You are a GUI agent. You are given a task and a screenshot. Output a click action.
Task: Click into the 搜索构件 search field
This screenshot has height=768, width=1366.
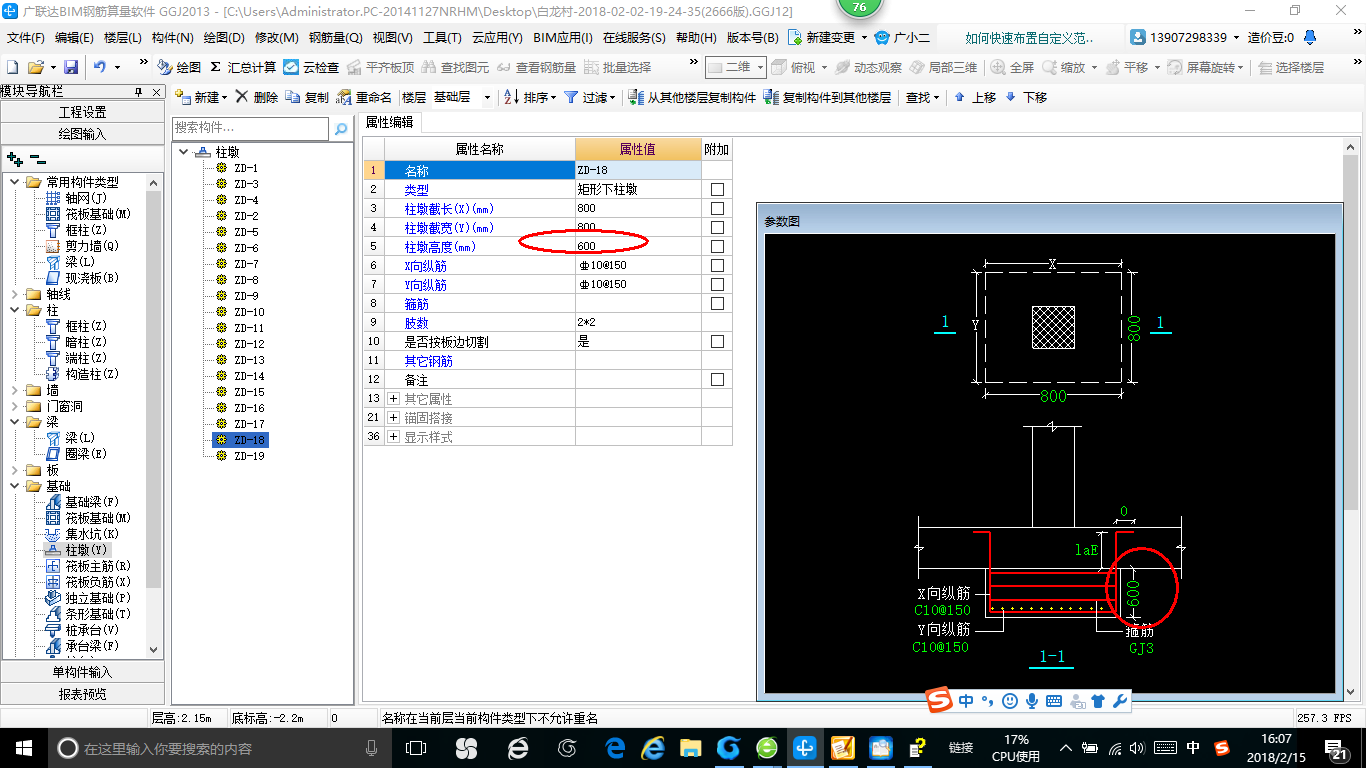tap(250, 128)
